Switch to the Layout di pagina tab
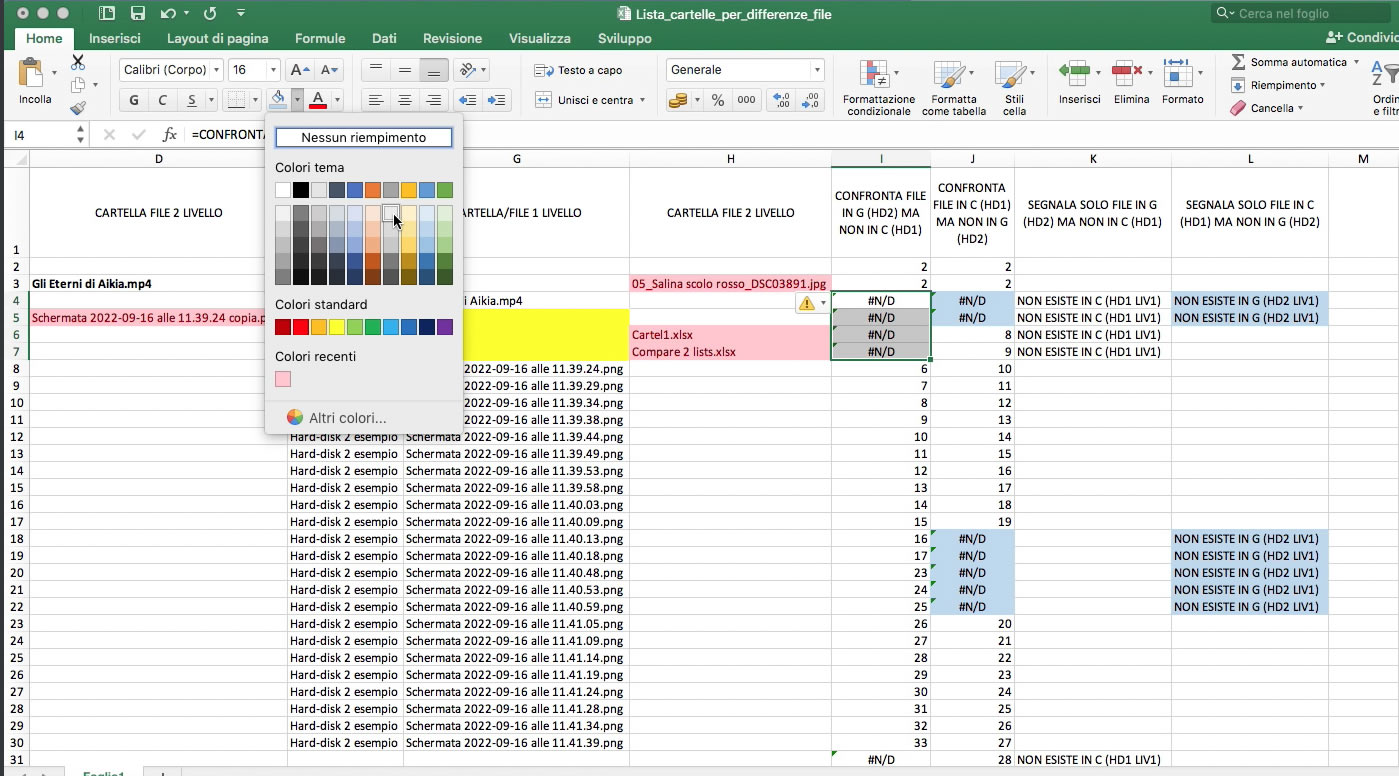The height and width of the screenshot is (776, 1399). tap(217, 38)
